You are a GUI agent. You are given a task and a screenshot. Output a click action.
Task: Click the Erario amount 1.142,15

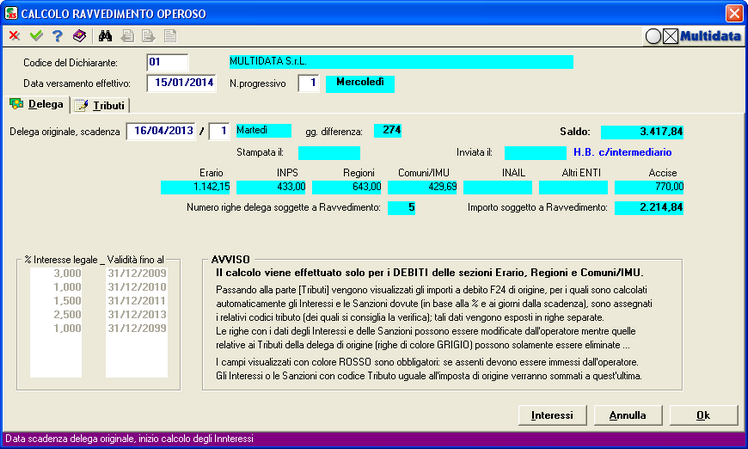196,187
